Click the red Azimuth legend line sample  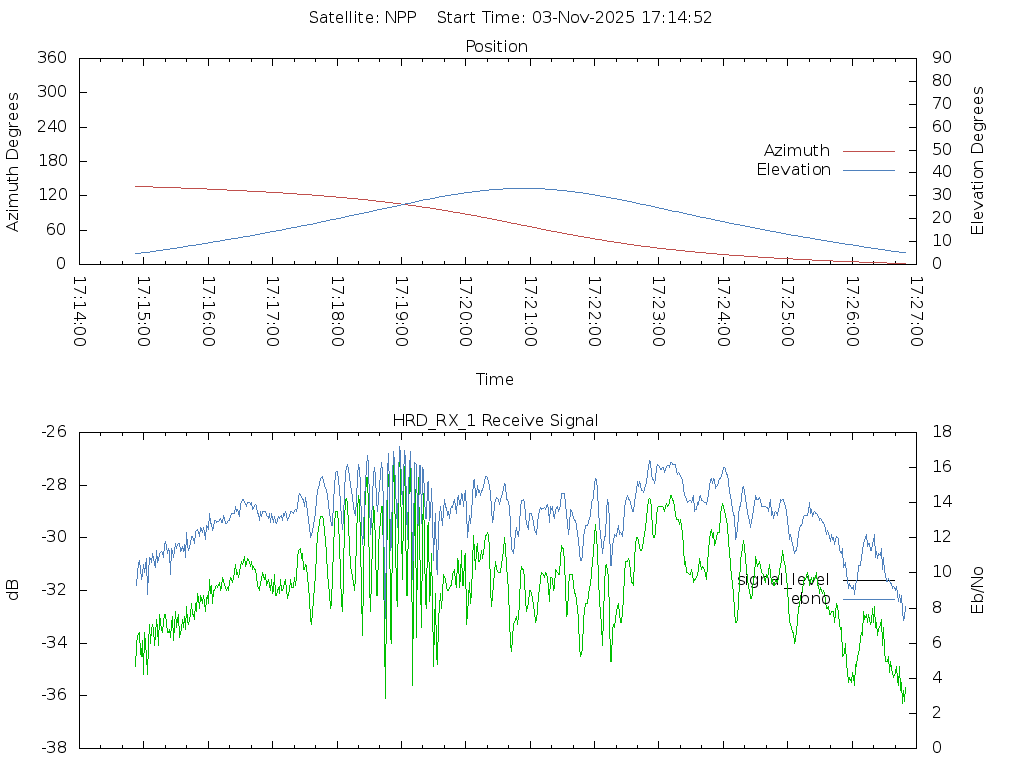(x=868, y=151)
